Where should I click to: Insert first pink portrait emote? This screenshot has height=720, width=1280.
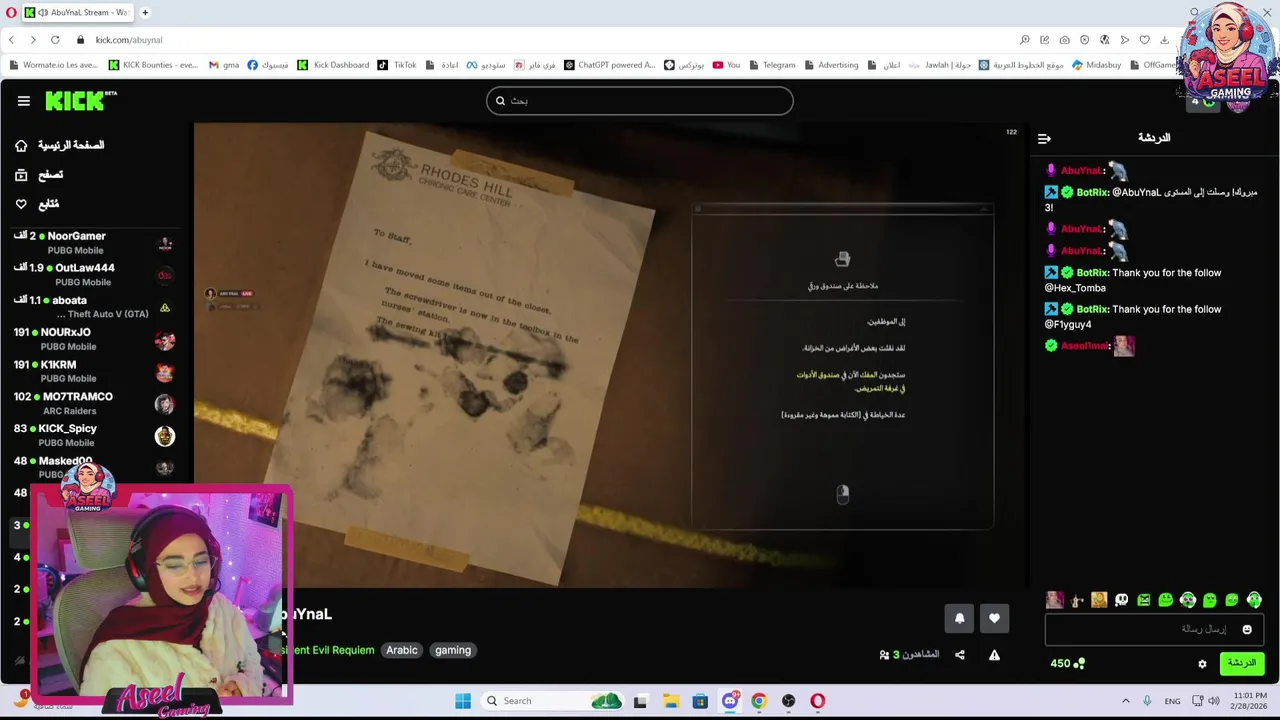pyautogui.click(x=1054, y=600)
